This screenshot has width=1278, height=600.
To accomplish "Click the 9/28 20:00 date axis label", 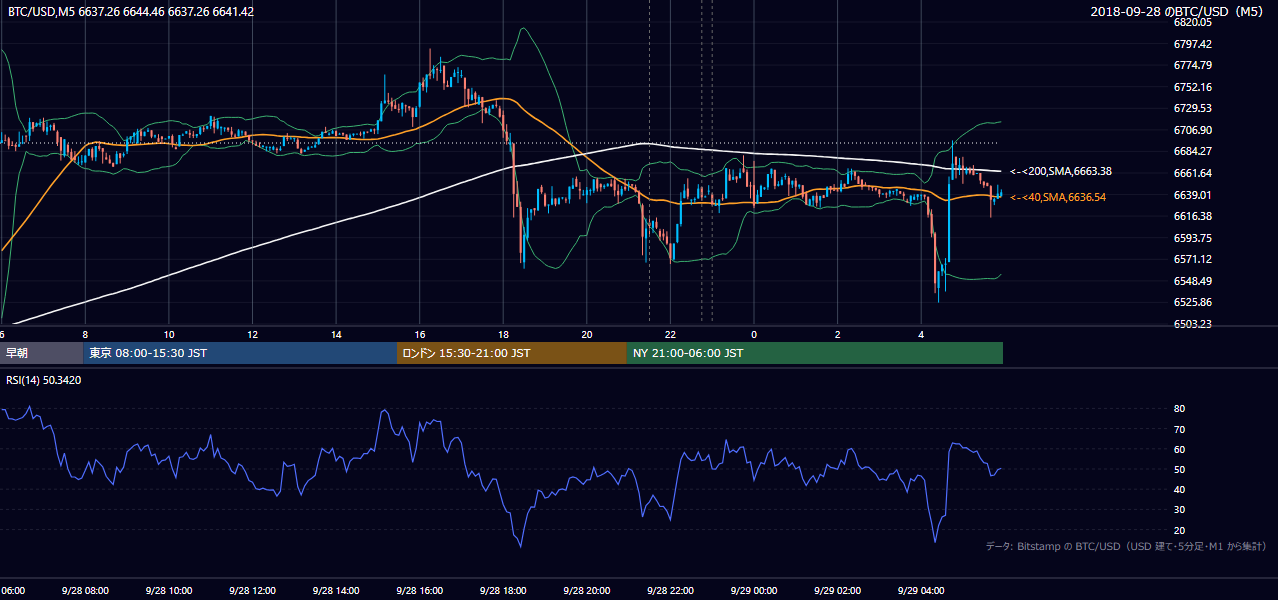I will pyautogui.click(x=585, y=590).
